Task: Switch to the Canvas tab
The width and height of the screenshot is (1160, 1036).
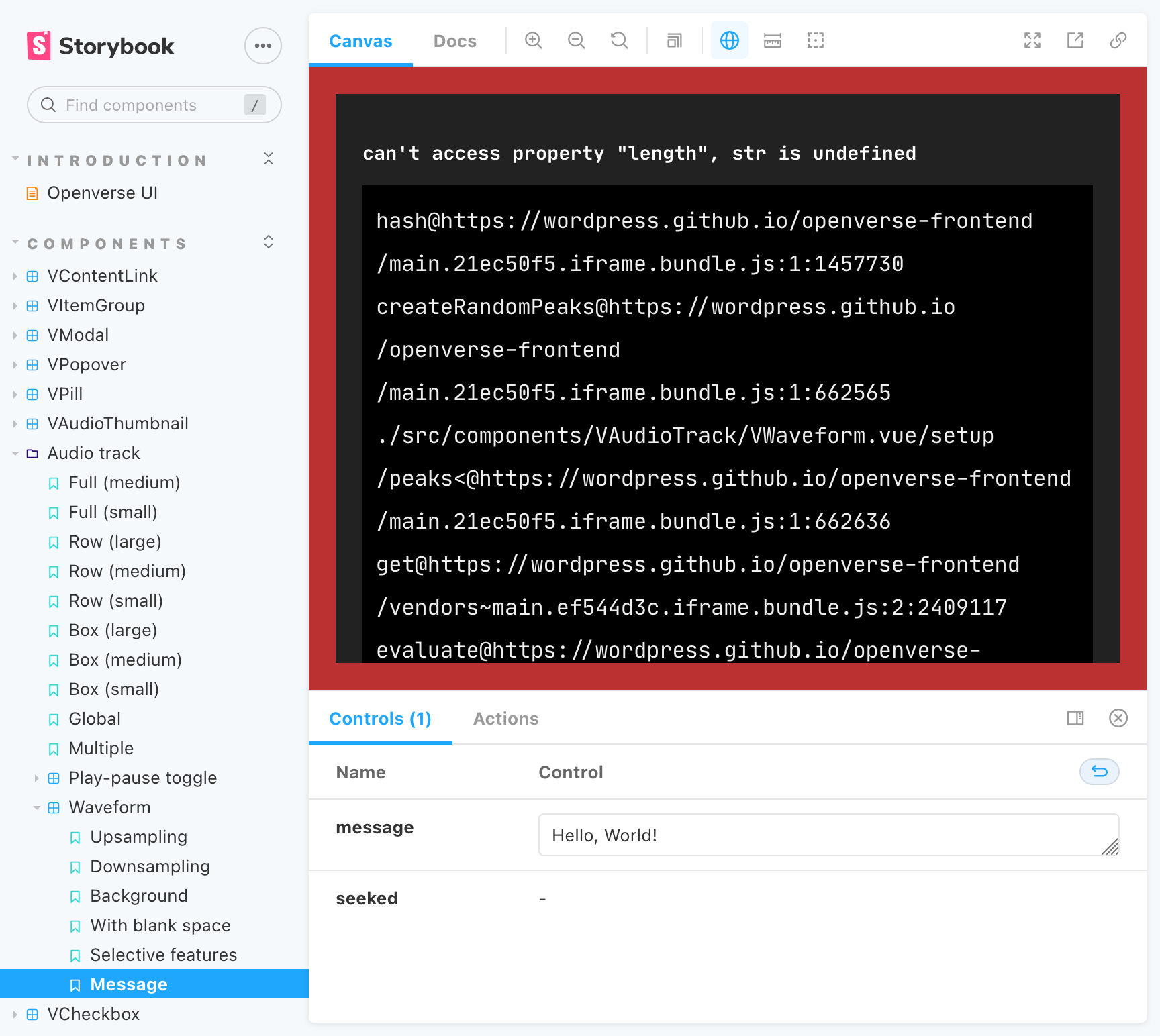Action: pos(360,41)
